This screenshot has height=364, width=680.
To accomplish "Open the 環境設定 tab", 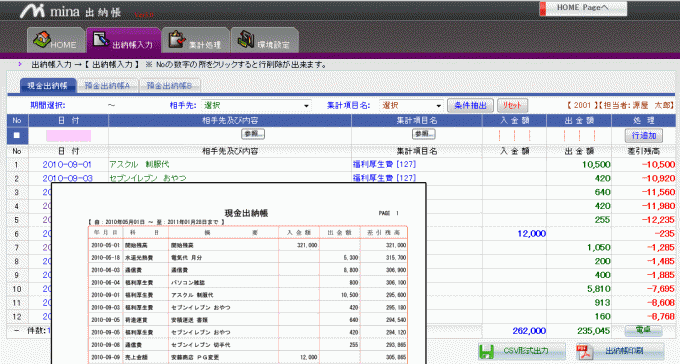I will coord(265,40).
